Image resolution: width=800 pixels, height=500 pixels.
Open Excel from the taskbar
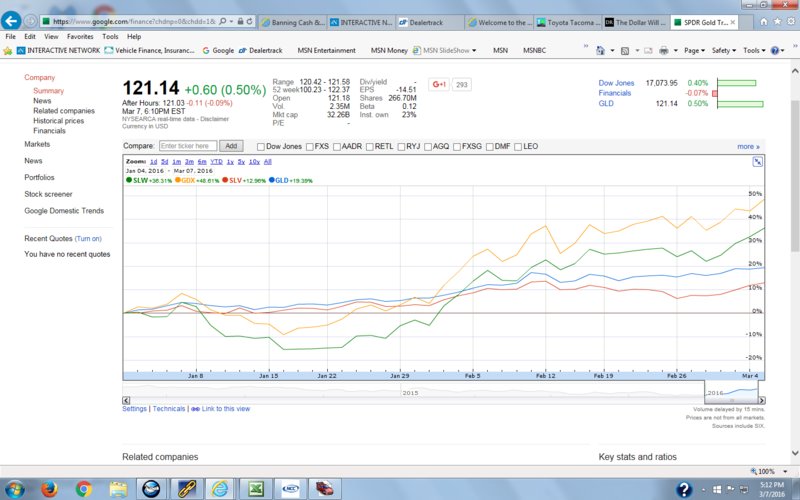255,489
